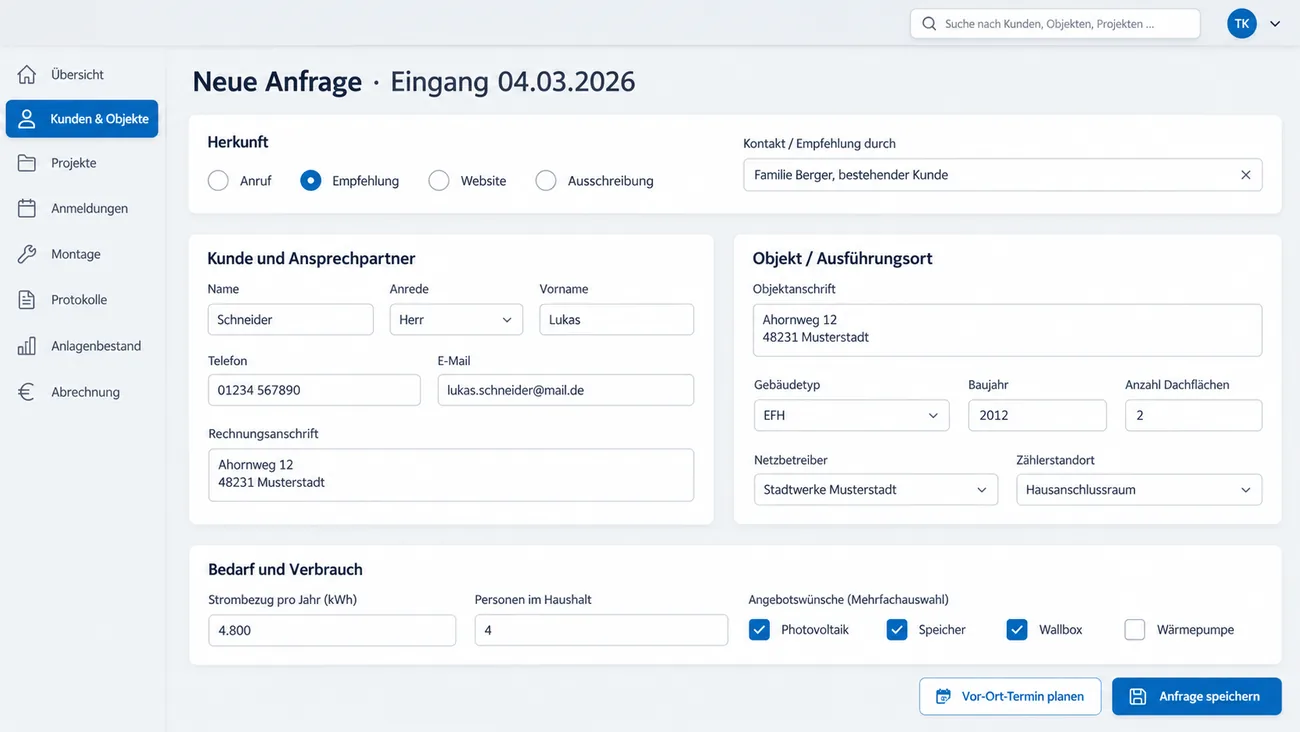The width and height of the screenshot is (1300, 732).
Task: Select the Empfehlung radio button
Action: pos(311,181)
